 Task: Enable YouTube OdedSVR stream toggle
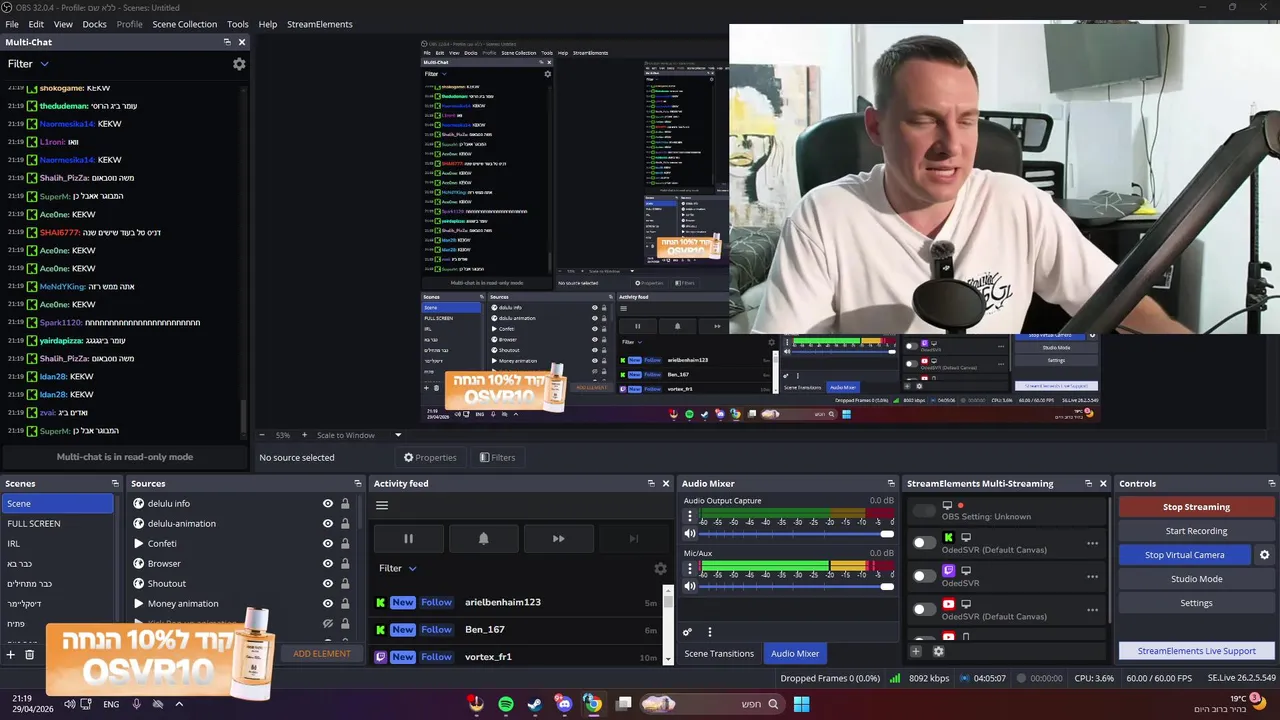point(925,609)
